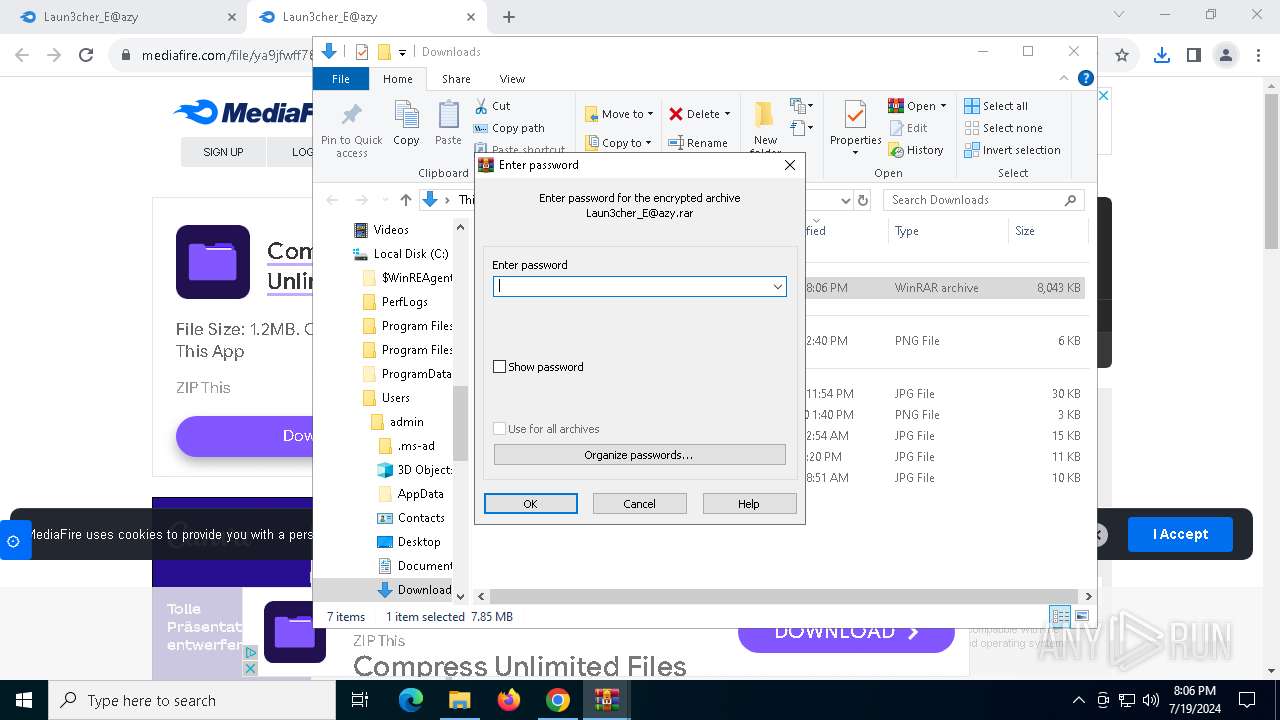Accept MediaFire cookies with I Accept
1280x720 pixels.
tap(1180, 534)
